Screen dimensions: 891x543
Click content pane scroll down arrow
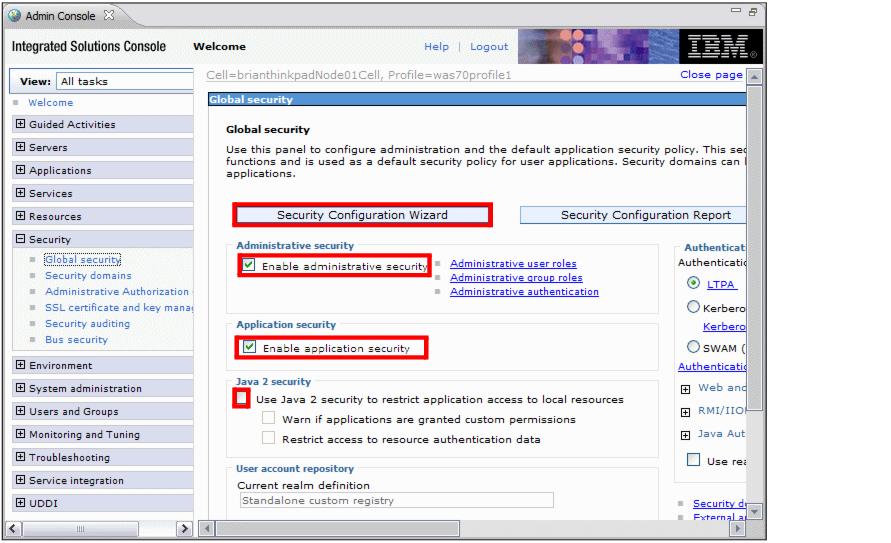(754, 512)
